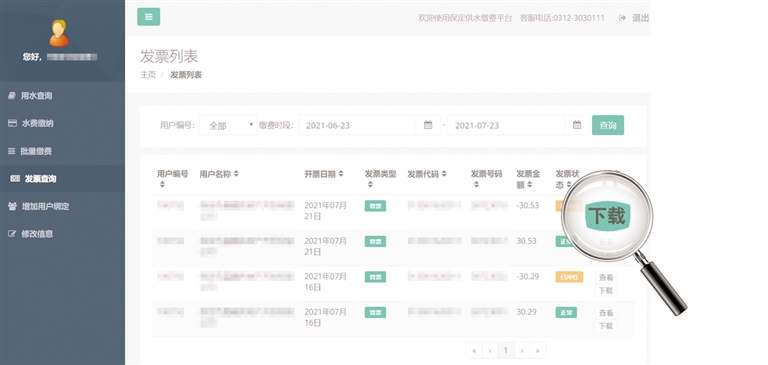
Task: Open 增加用户绑定 in the sidebar
Action: 62,206
